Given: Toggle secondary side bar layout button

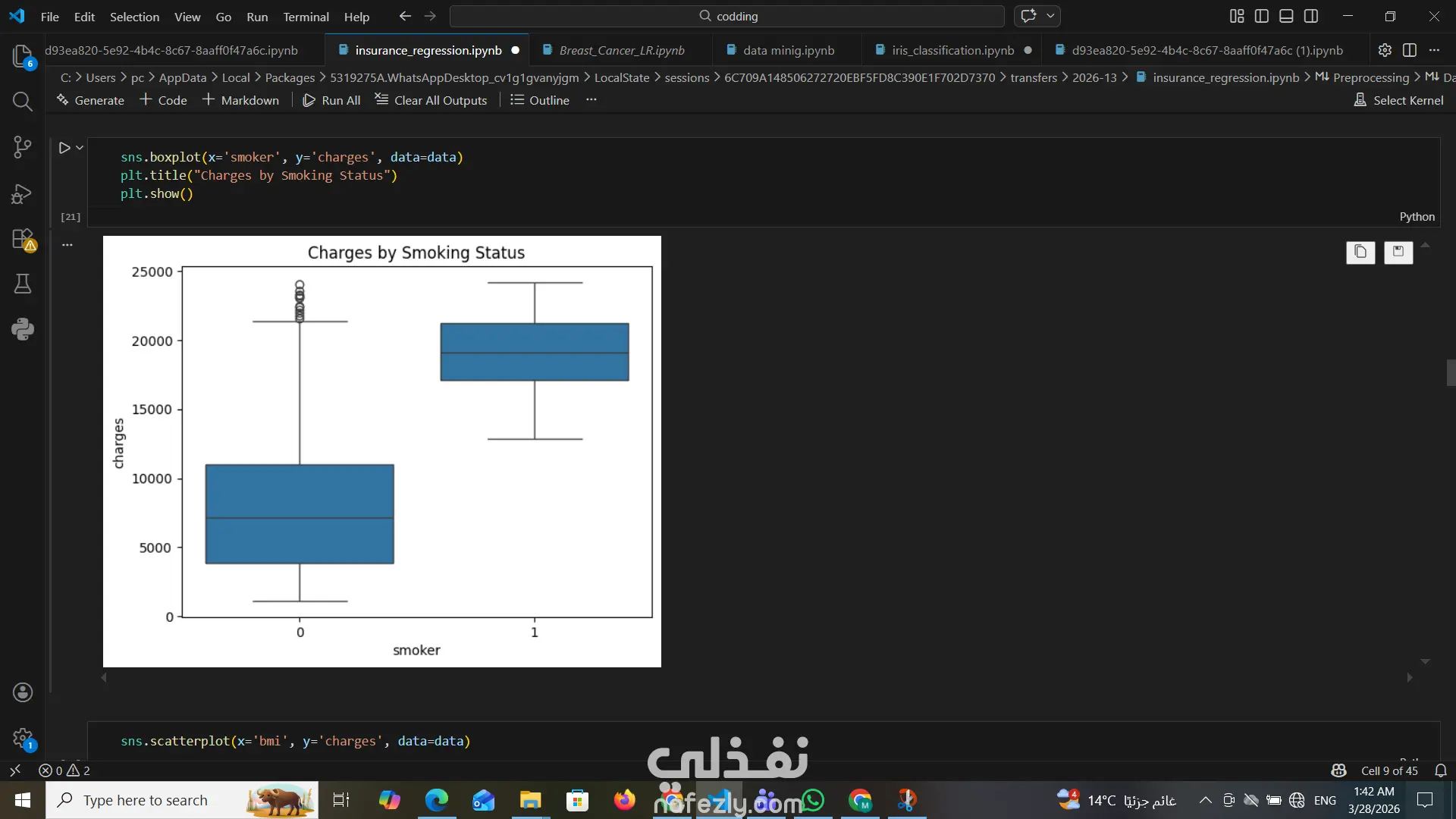Looking at the screenshot, I should tap(1310, 16).
